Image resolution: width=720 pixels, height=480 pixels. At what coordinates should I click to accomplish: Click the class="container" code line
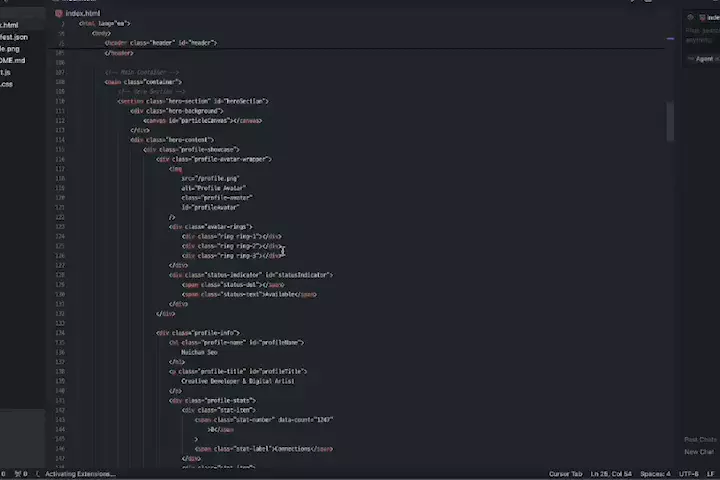[x=143, y=82]
